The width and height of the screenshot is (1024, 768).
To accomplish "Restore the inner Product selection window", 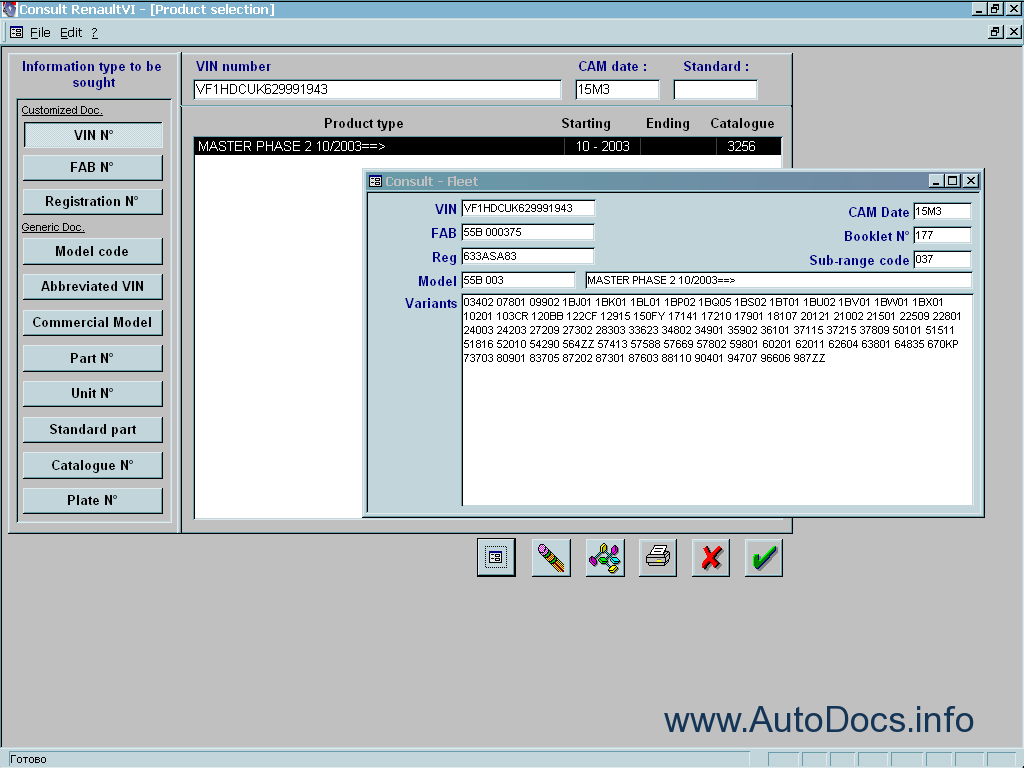I will point(996,31).
